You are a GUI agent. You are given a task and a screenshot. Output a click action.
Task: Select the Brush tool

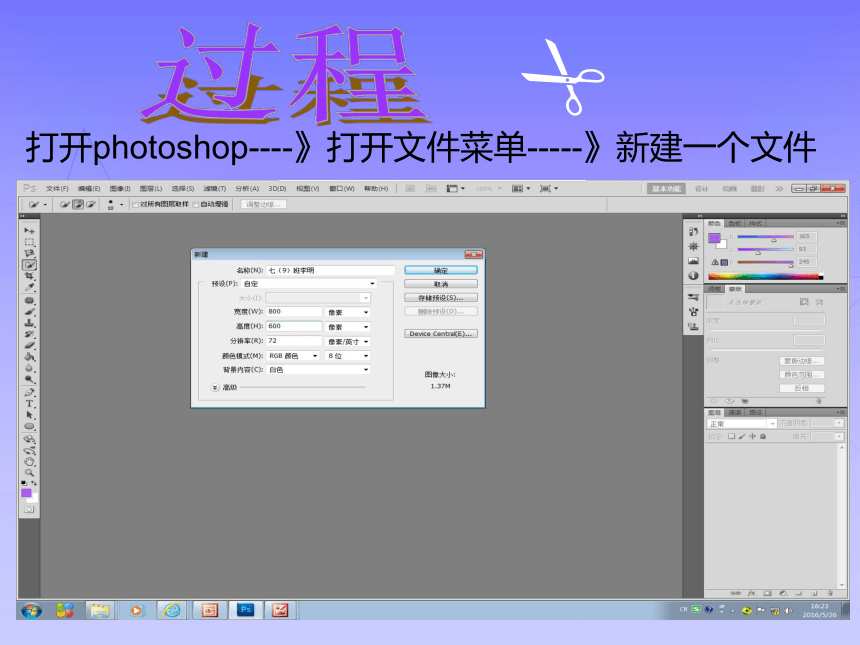(29, 312)
